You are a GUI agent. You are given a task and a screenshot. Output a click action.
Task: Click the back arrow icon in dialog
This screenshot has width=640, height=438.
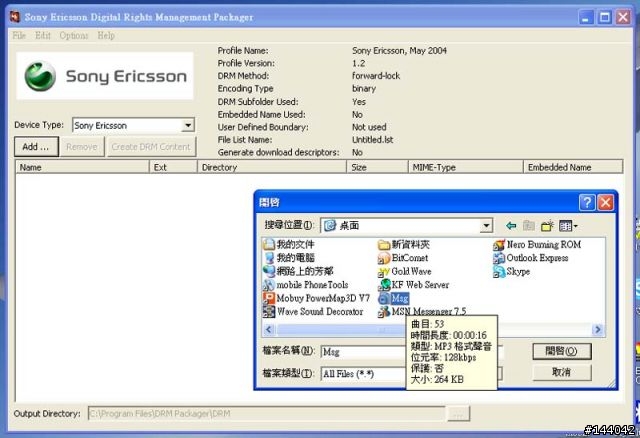tap(511, 225)
